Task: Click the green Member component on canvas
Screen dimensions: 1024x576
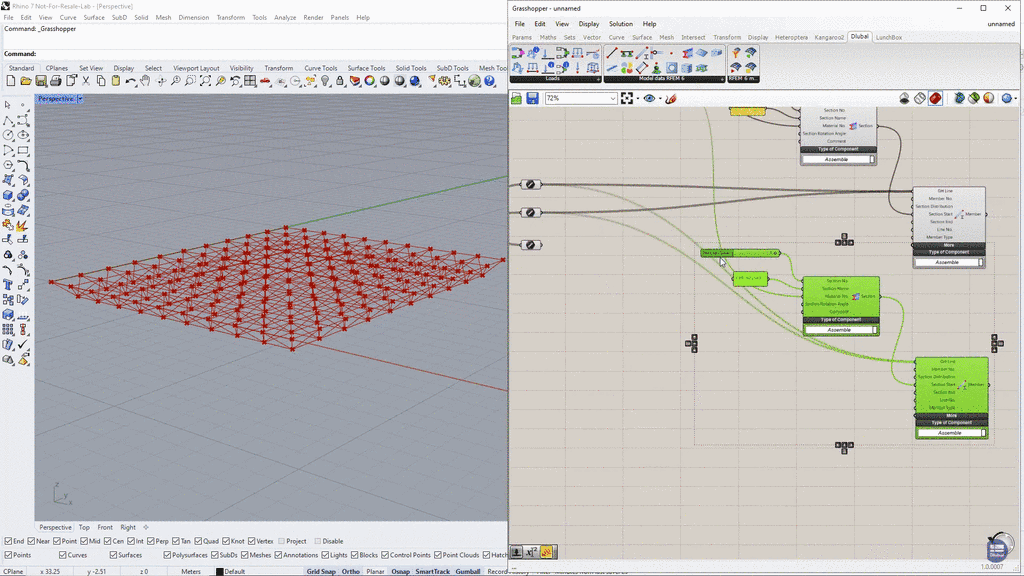Action: click(952, 398)
